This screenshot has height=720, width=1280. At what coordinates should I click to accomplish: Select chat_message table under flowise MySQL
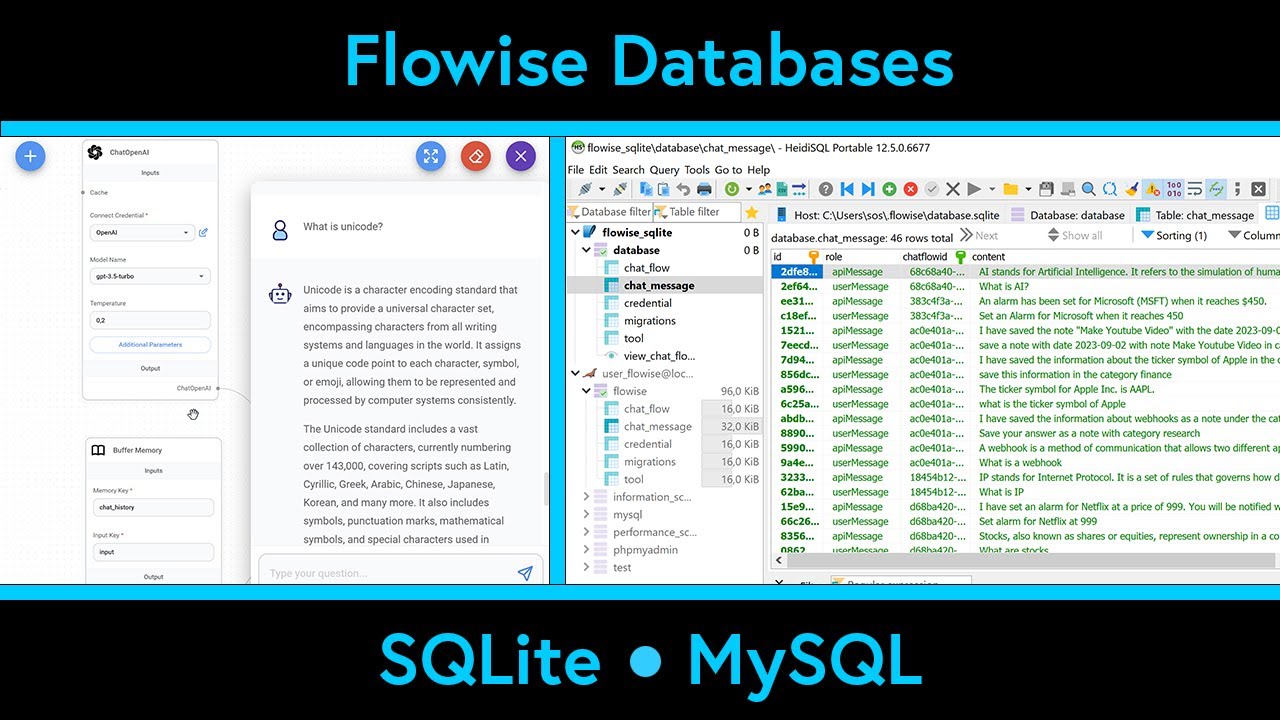pos(657,426)
